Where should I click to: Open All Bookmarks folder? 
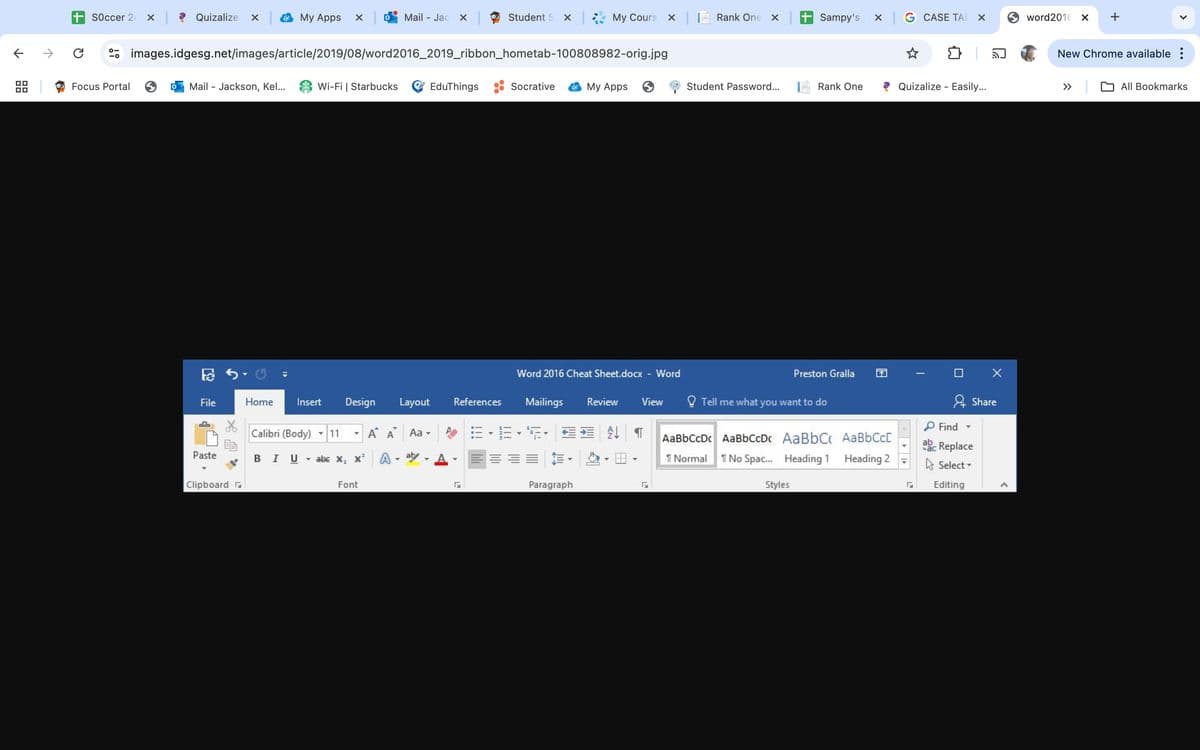(1144, 86)
